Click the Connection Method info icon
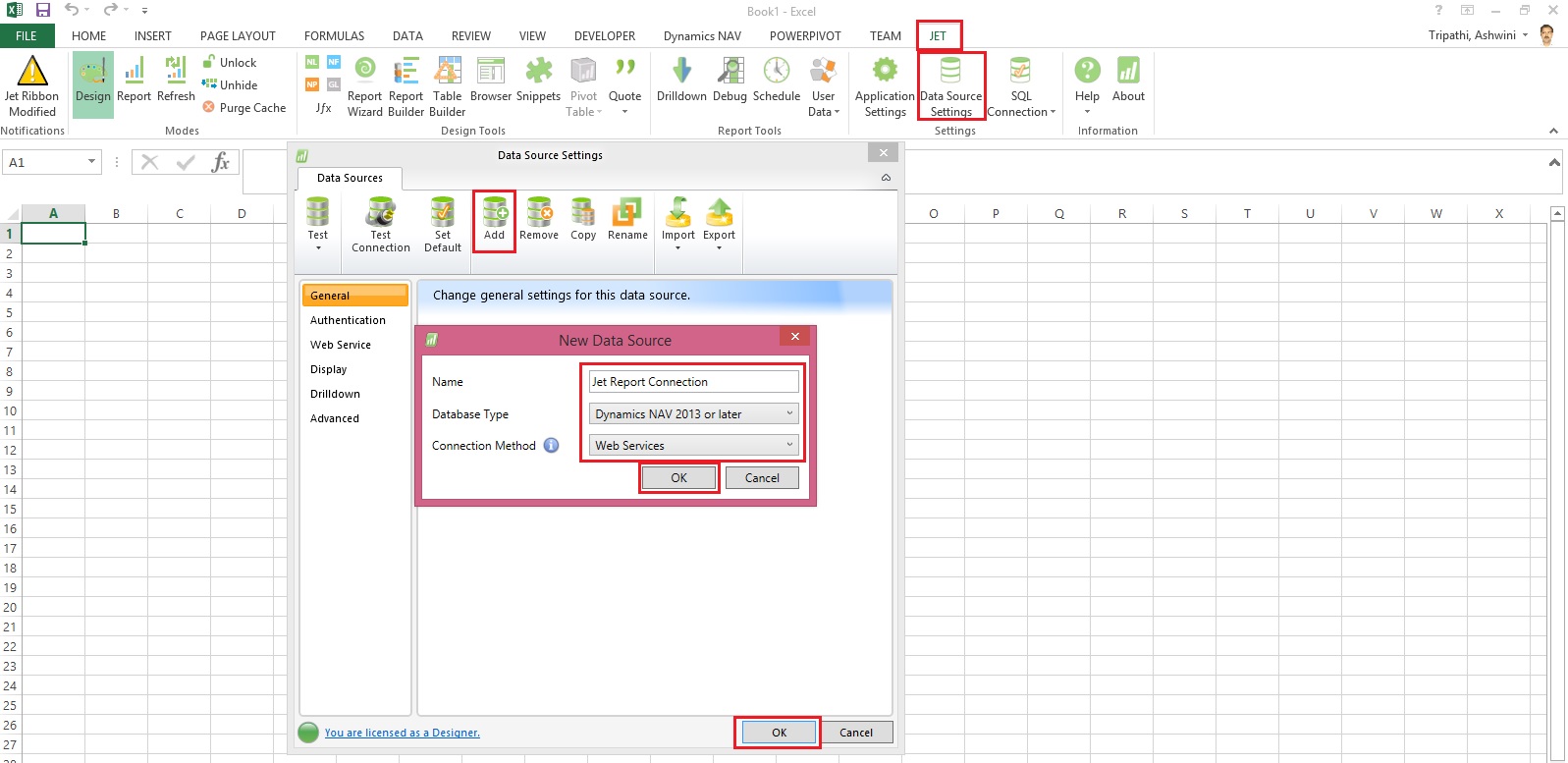 [x=552, y=446]
